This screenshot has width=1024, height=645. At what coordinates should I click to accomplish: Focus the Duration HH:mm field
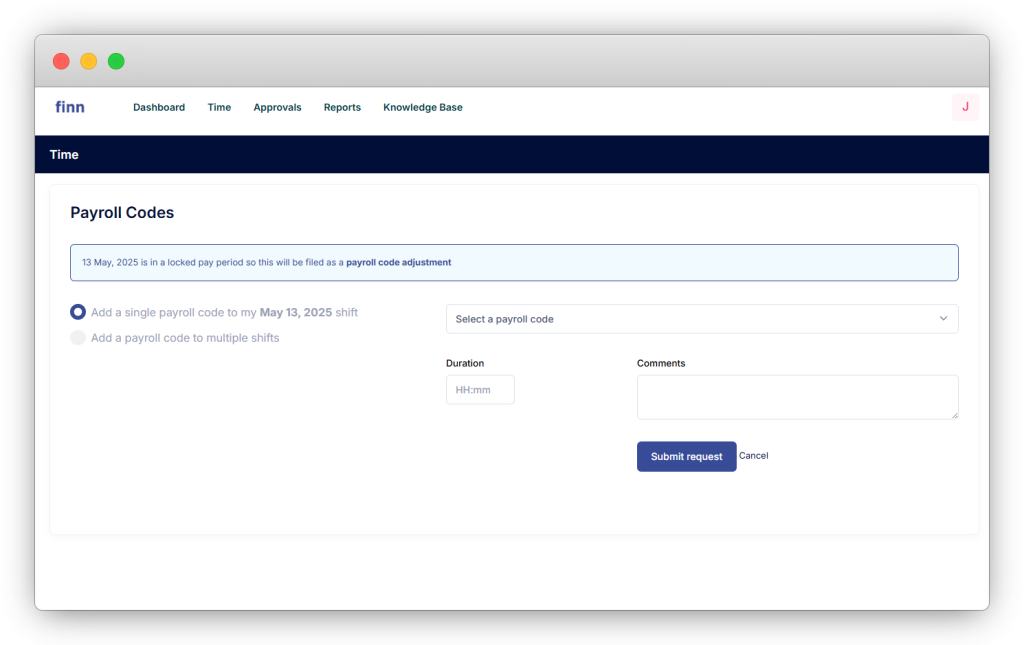coord(480,390)
